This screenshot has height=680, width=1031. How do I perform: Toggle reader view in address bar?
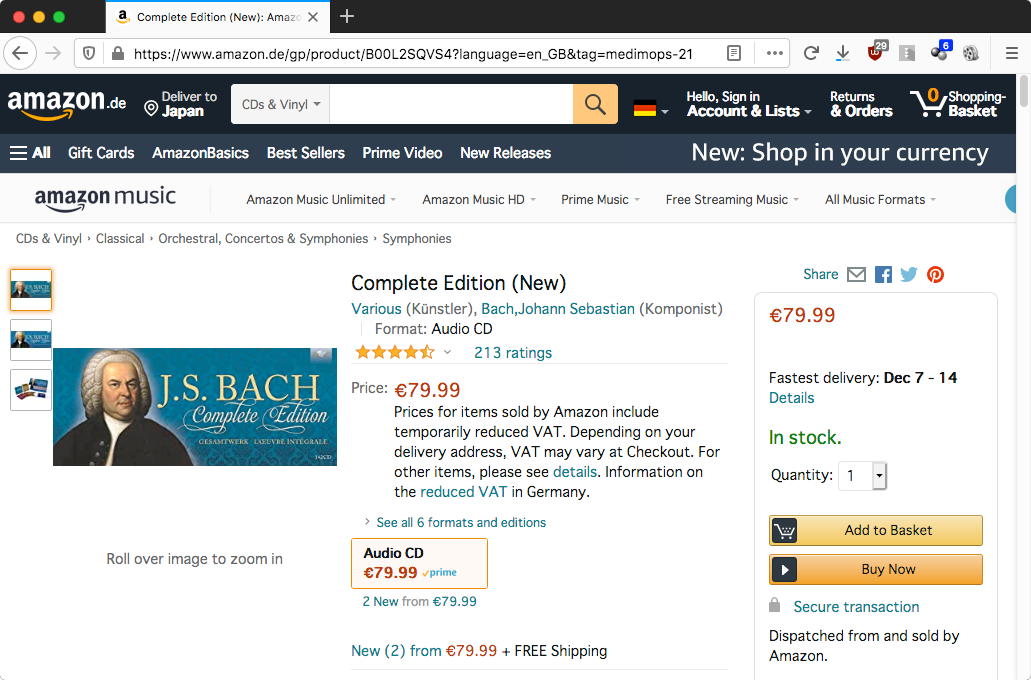point(734,53)
